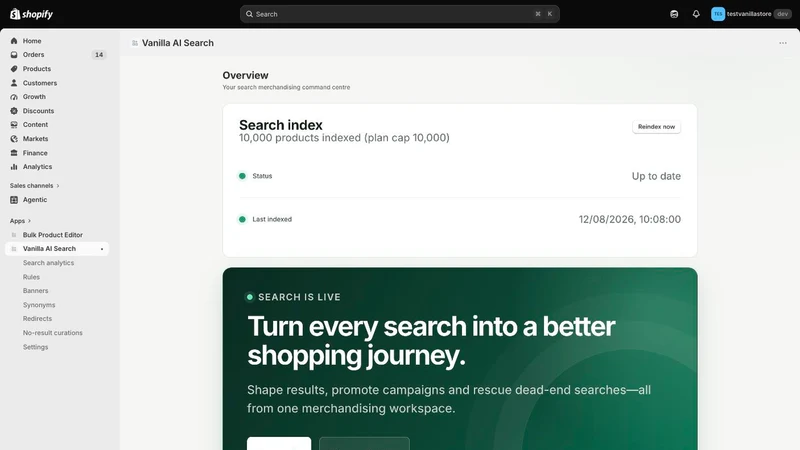Click the Discounts badge icon

[14, 111]
